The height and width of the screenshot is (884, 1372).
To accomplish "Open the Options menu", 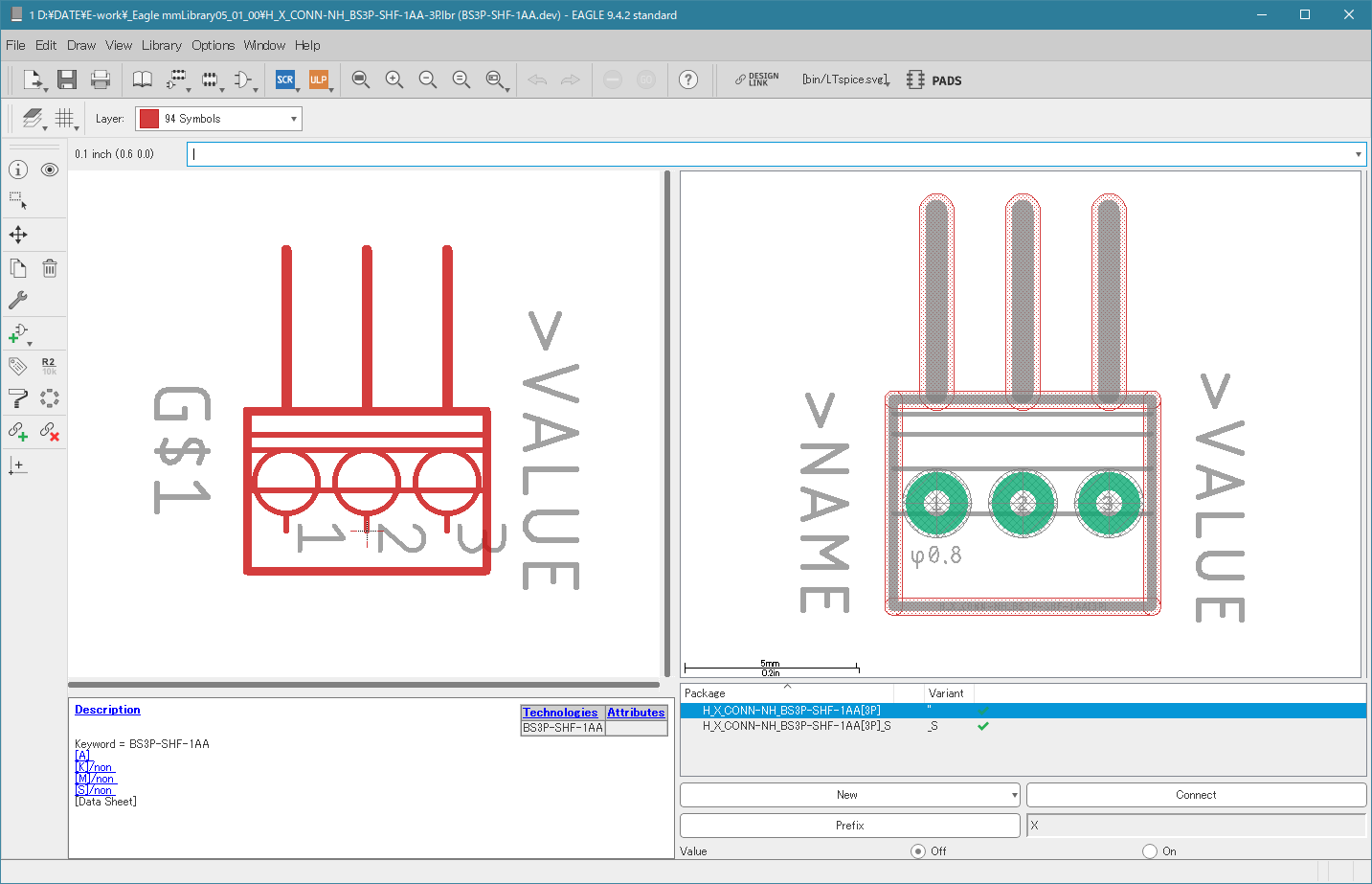I will [x=213, y=45].
